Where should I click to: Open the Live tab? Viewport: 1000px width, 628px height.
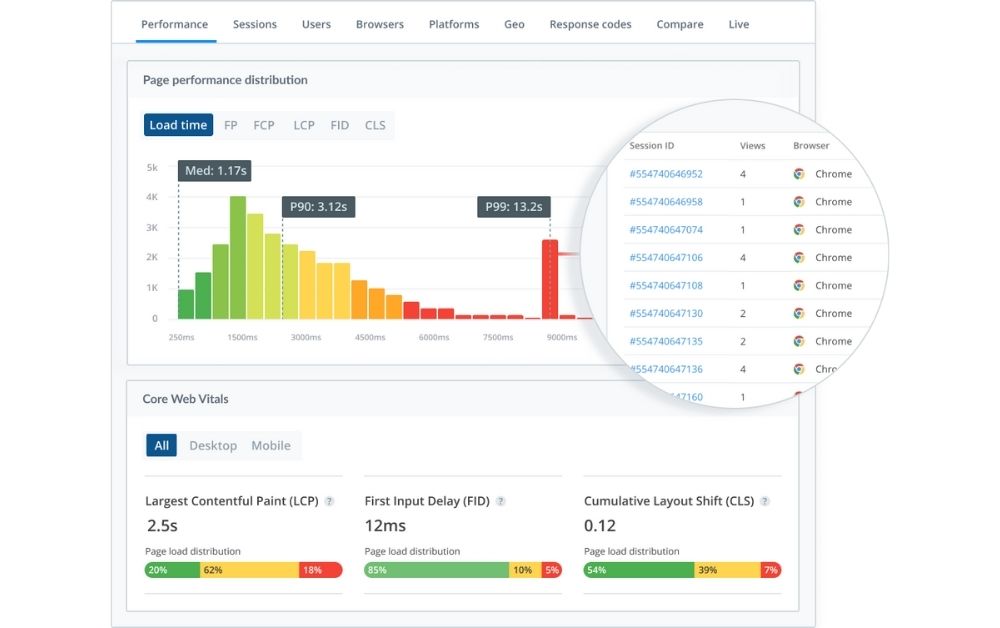click(x=738, y=24)
